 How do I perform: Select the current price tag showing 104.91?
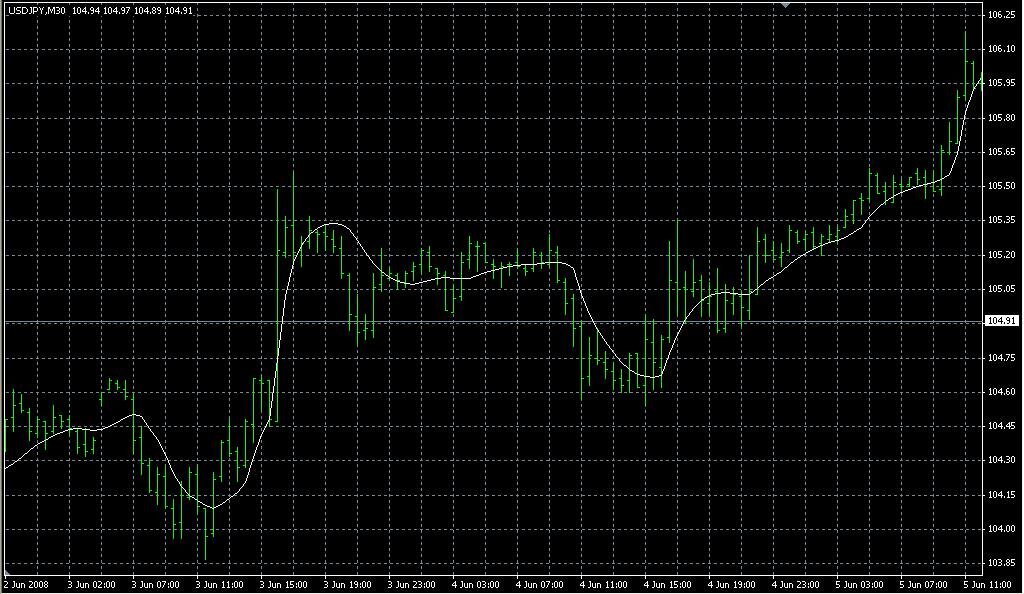coord(1001,321)
